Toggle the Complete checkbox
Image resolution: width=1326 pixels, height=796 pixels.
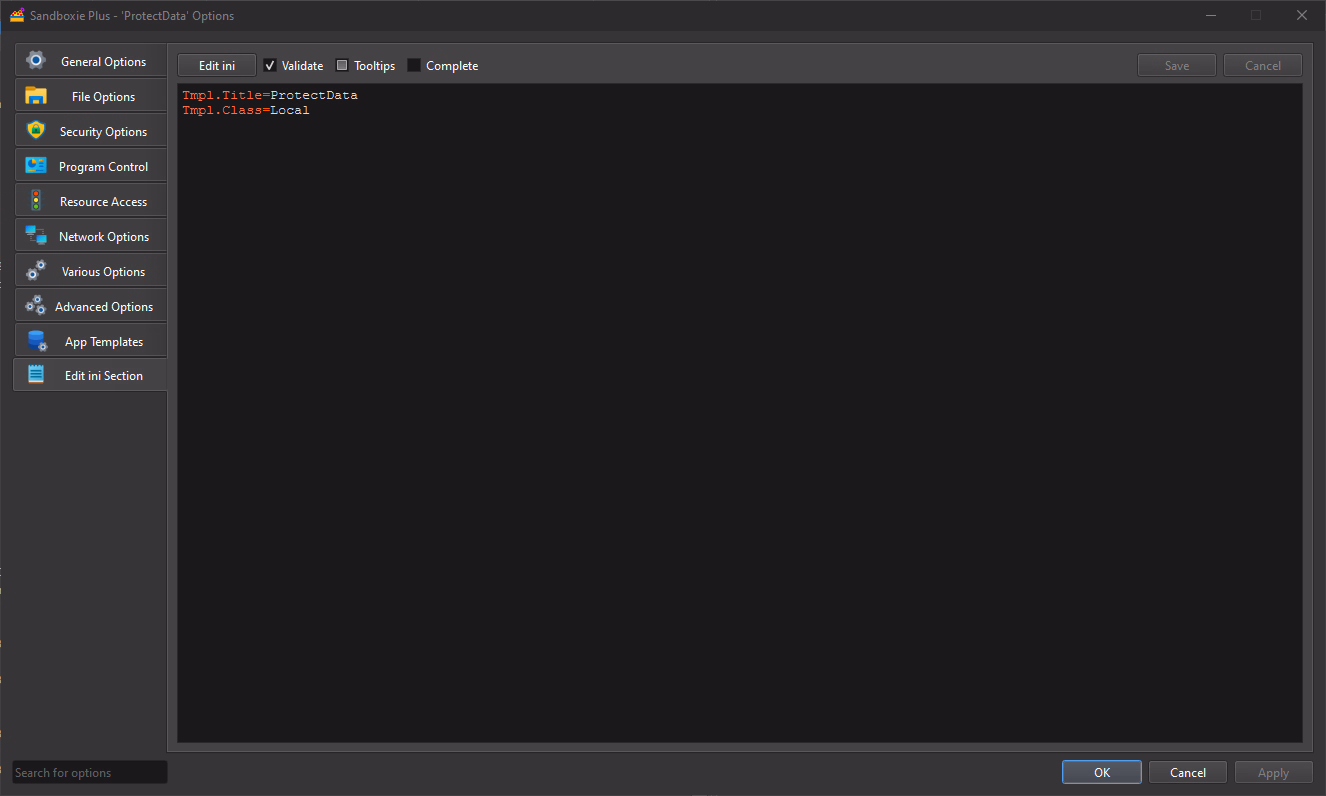pos(414,66)
